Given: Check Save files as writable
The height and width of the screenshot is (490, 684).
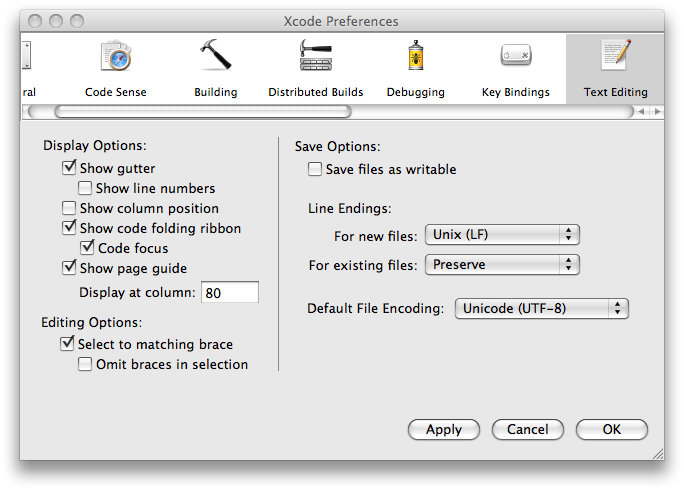Looking at the screenshot, I should pyautogui.click(x=315, y=169).
